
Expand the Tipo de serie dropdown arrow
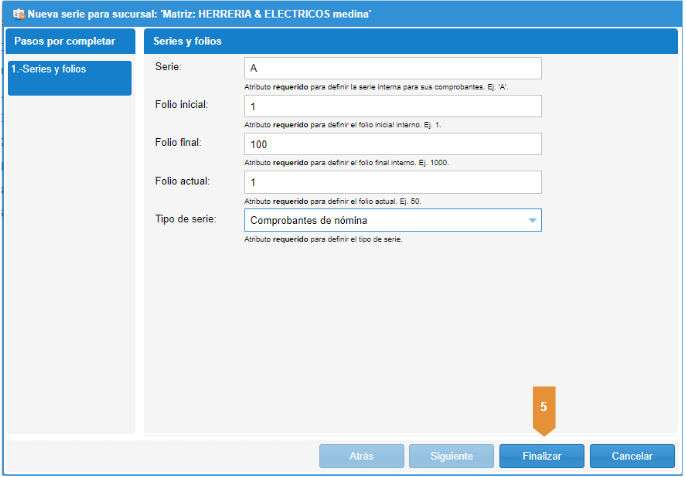tap(532, 220)
